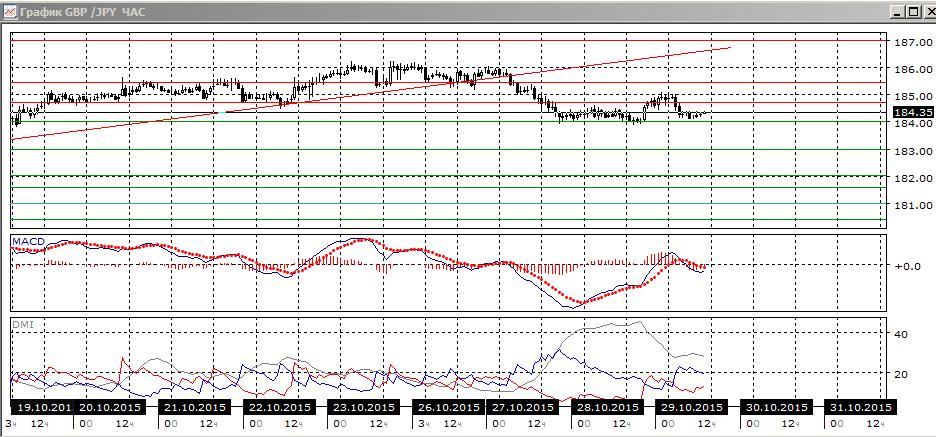
Task: Click the chart window title icon
Action: pyautogui.click(x=10, y=11)
